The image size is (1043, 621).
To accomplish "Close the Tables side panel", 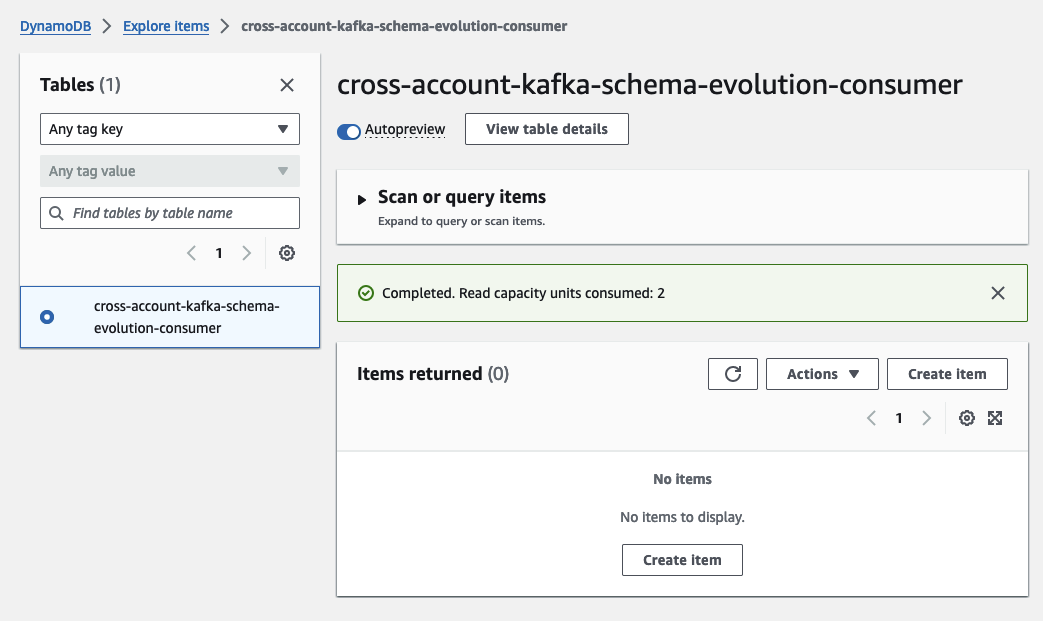I will pos(287,85).
